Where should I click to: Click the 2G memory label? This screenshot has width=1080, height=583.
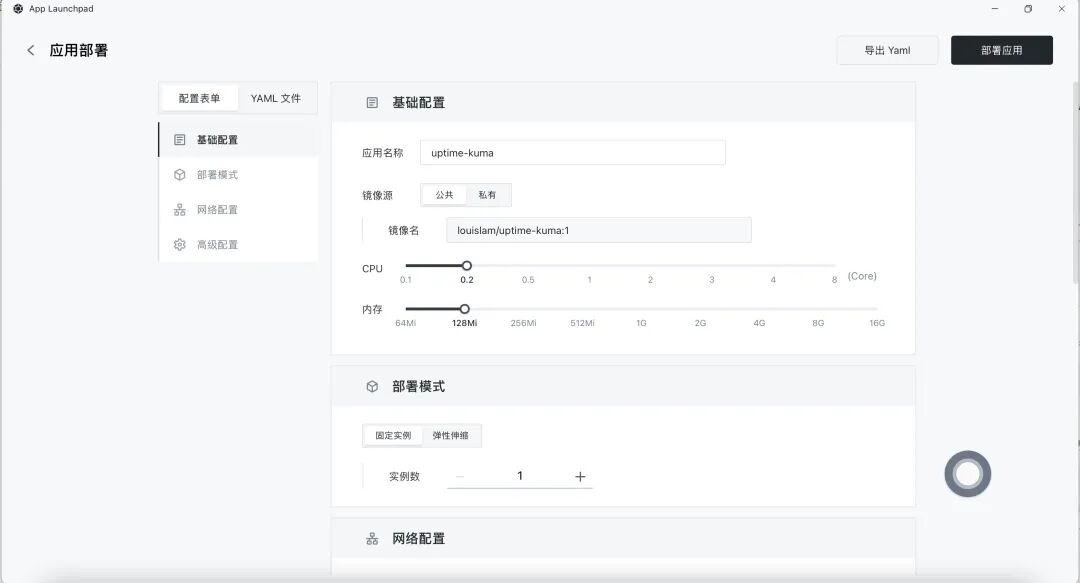point(700,323)
